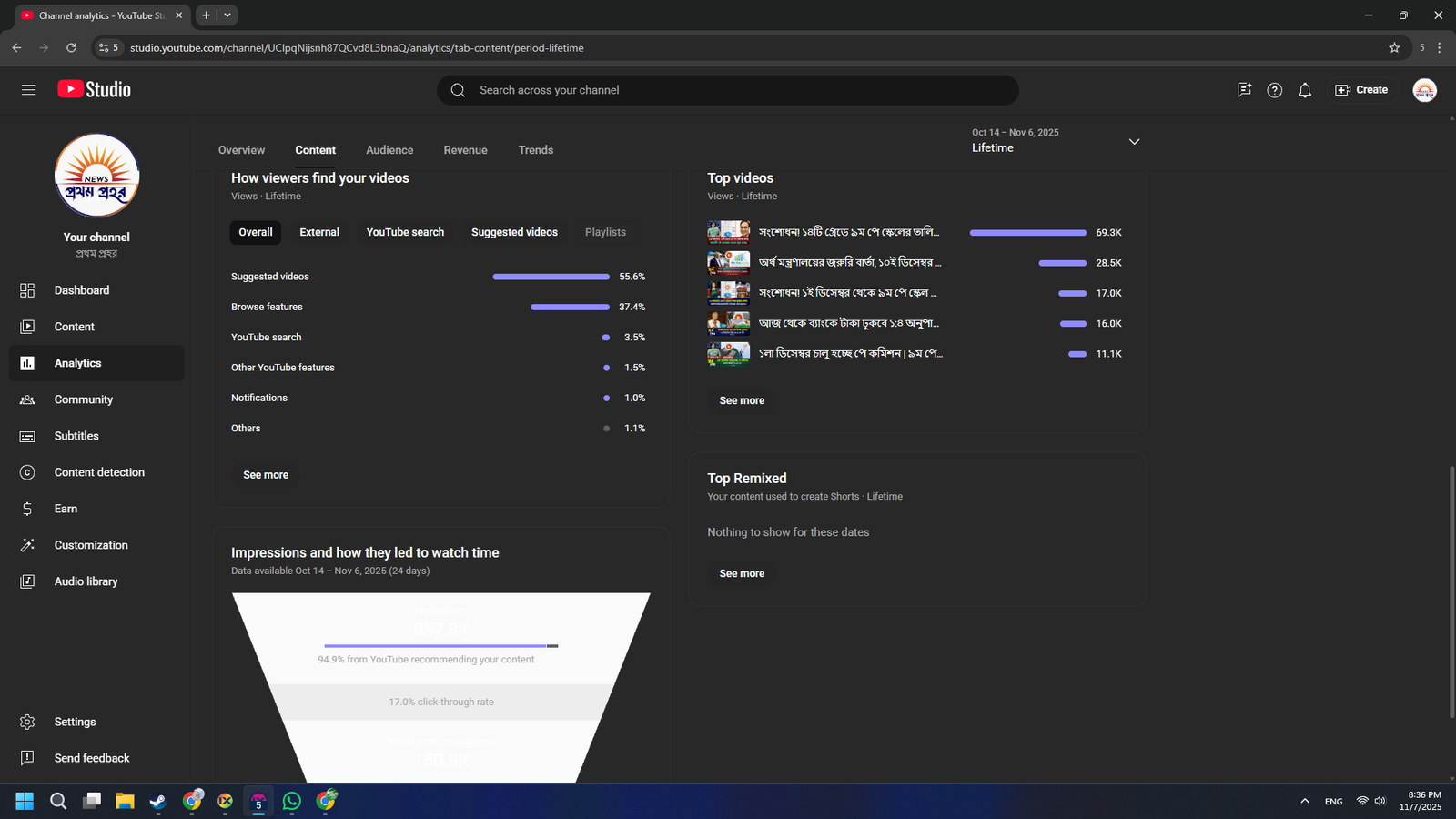This screenshot has width=1456, height=819.
Task: Switch to the Audience analytics tab
Action: click(389, 150)
